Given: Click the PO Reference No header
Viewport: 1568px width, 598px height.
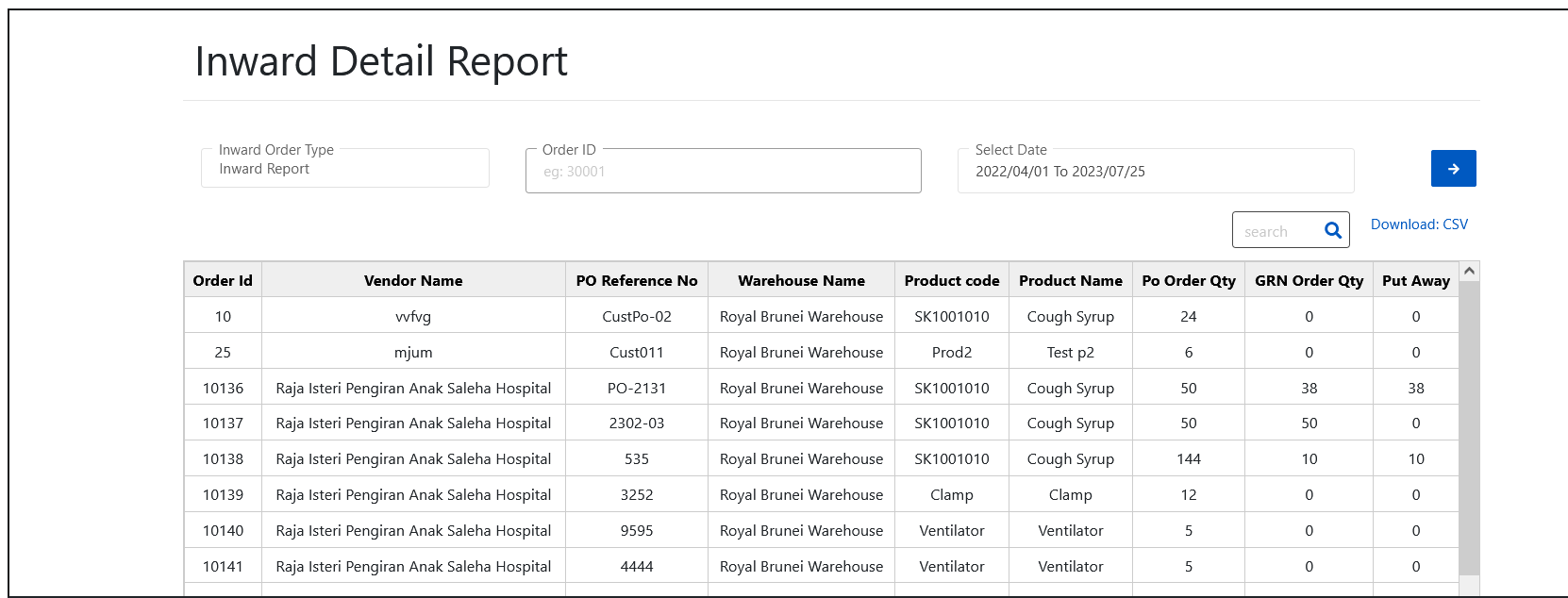Looking at the screenshot, I should (637, 281).
